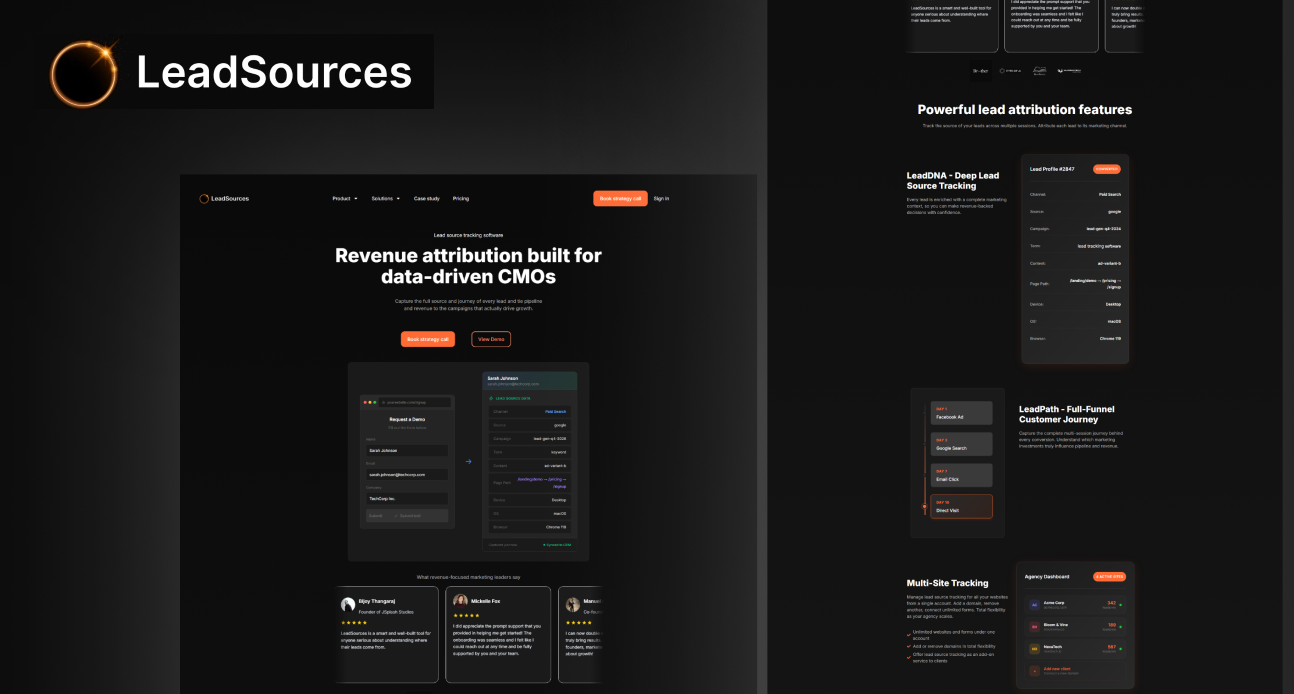Click the Chrome 119 browser value in Lead Profile
Image resolution: width=1294 pixels, height=694 pixels.
(x=1110, y=338)
